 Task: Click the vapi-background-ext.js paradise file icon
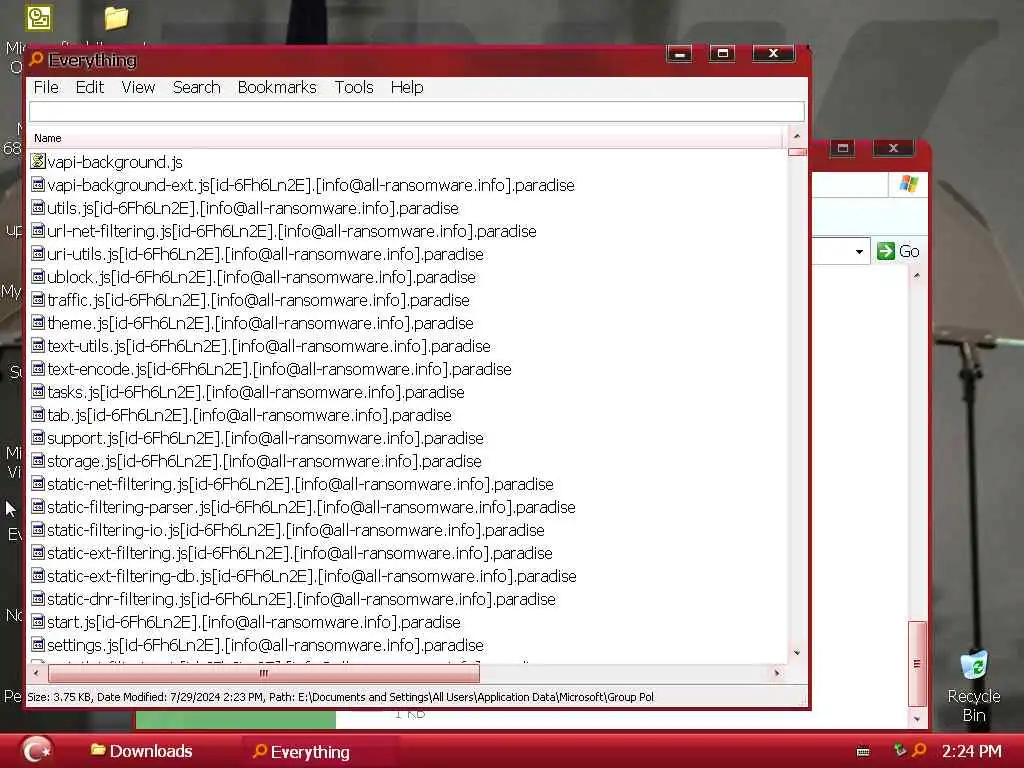[x=38, y=185]
